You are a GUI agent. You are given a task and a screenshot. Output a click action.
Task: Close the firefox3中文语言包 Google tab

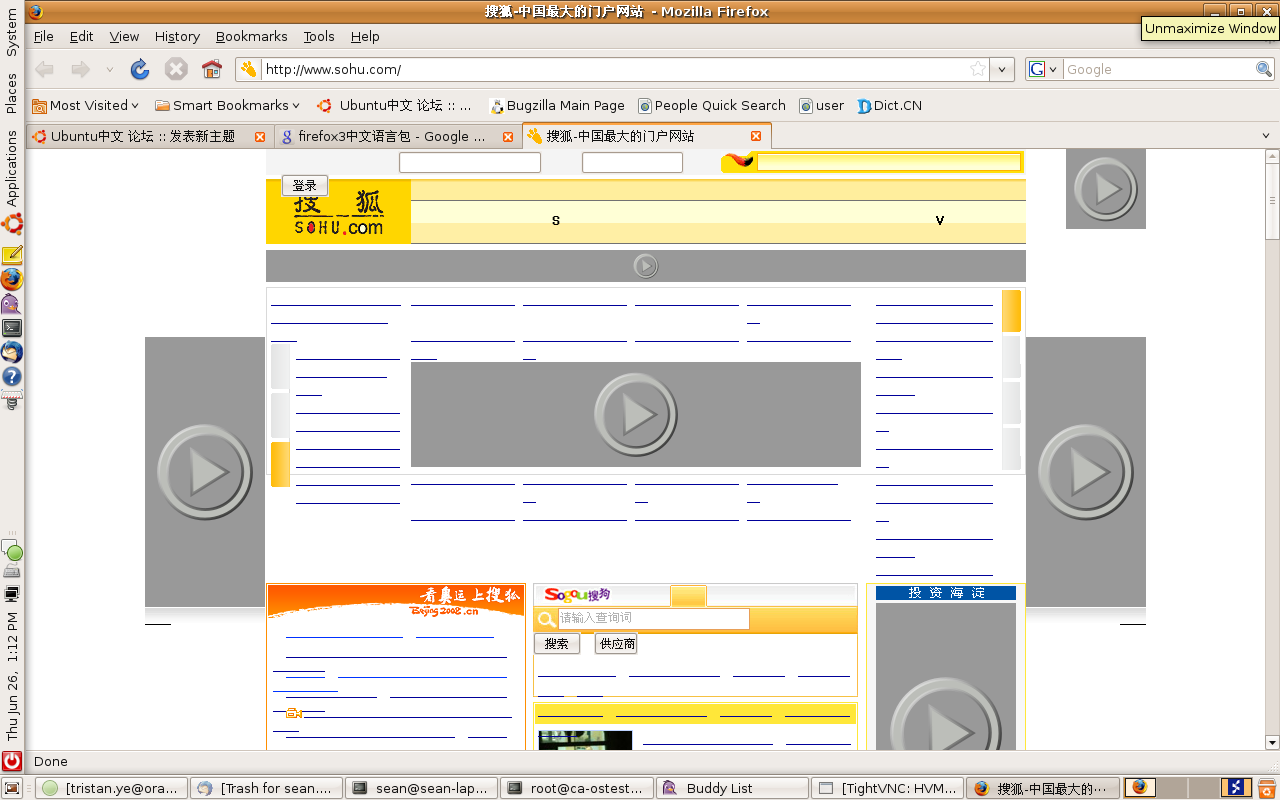click(508, 136)
